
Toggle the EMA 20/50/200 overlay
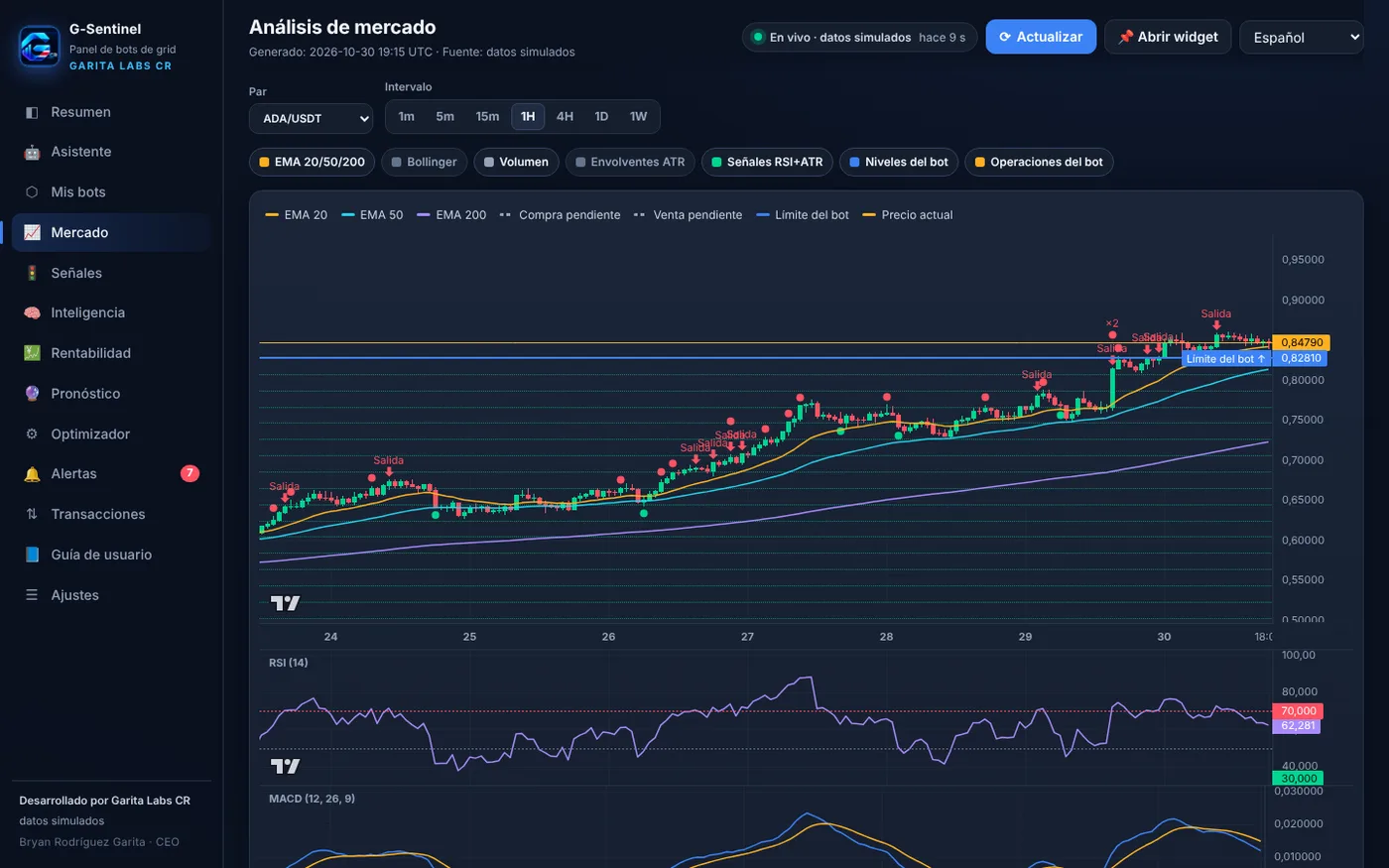[x=312, y=162]
